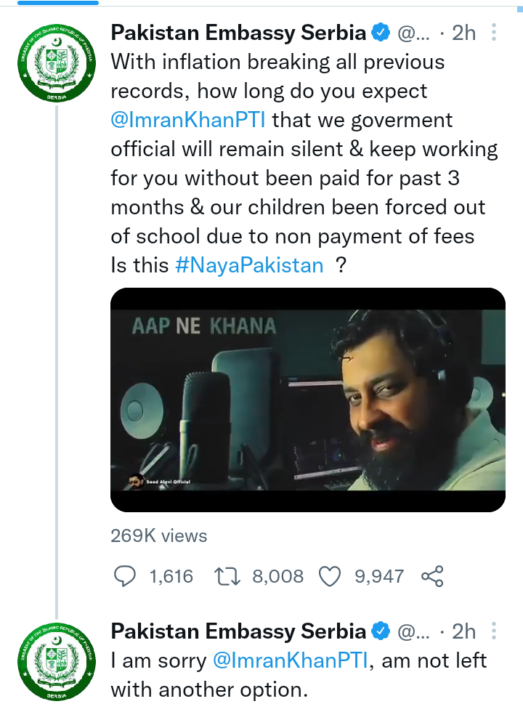Open the first tweet's three-dot menu
This screenshot has width=523, height=720.
(x=494, y=33)
